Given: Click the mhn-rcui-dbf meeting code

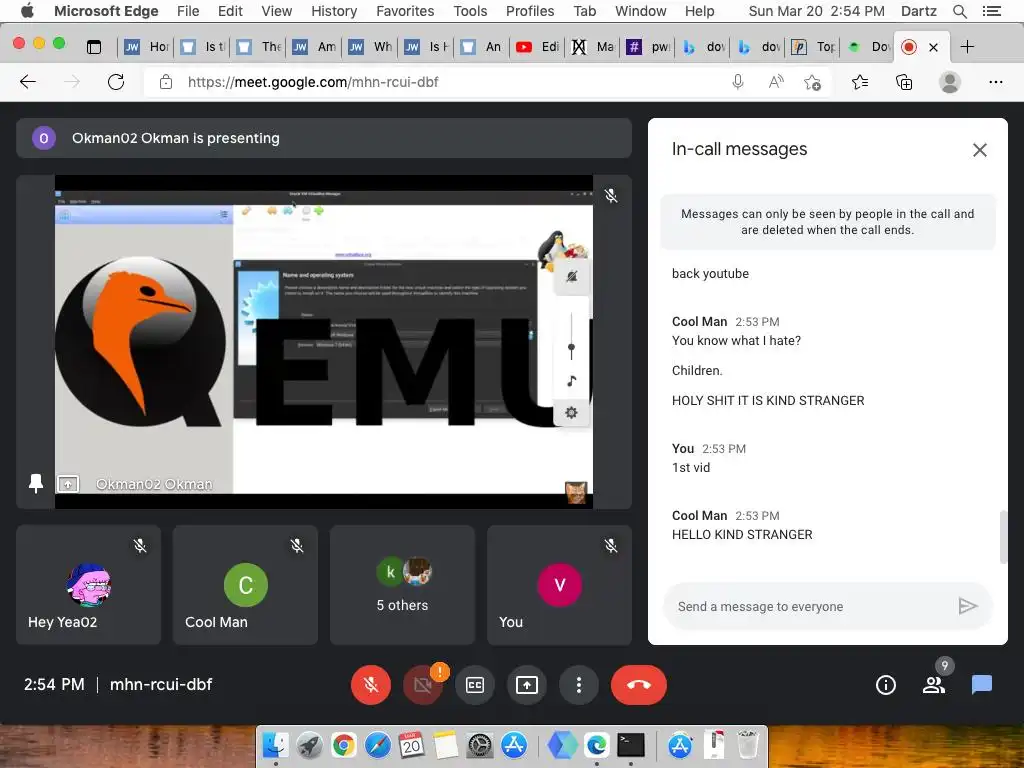Looking at the screenshot, I should point(161,684).
